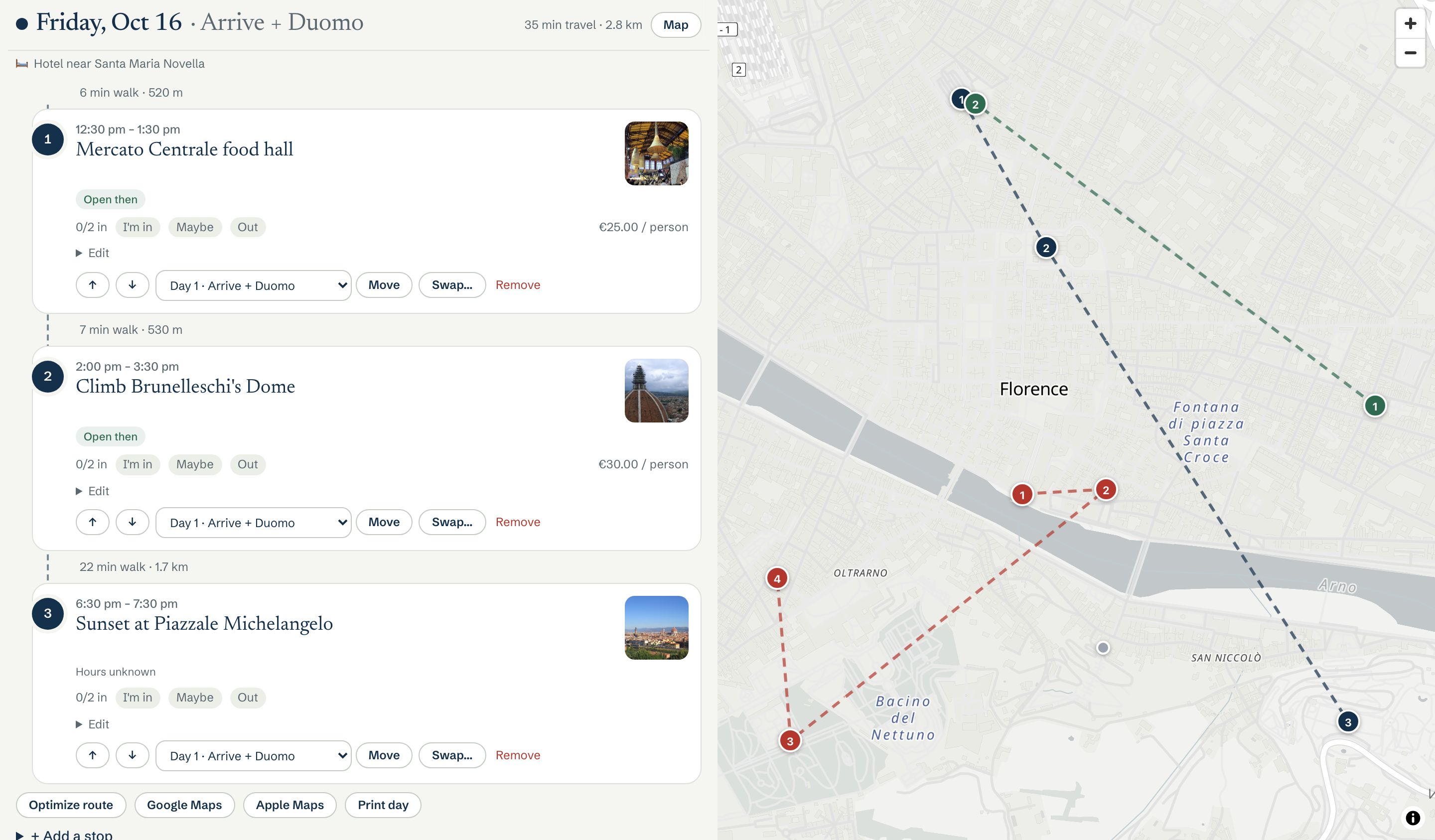
Task: Mark "Maybe" for Piazzale Michelangelo
Action: point(195,697)
